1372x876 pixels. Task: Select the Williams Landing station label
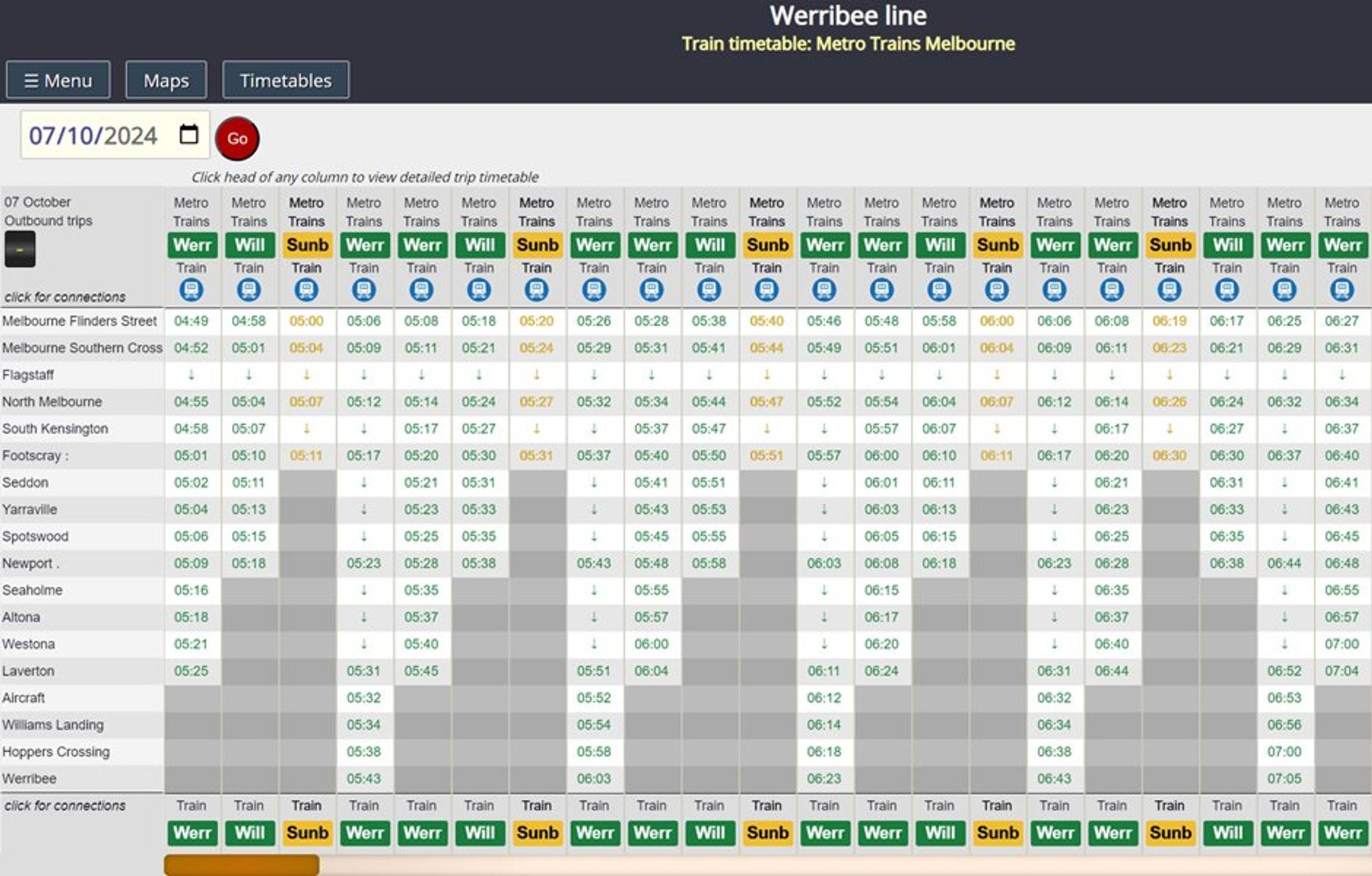pos(53,724)
